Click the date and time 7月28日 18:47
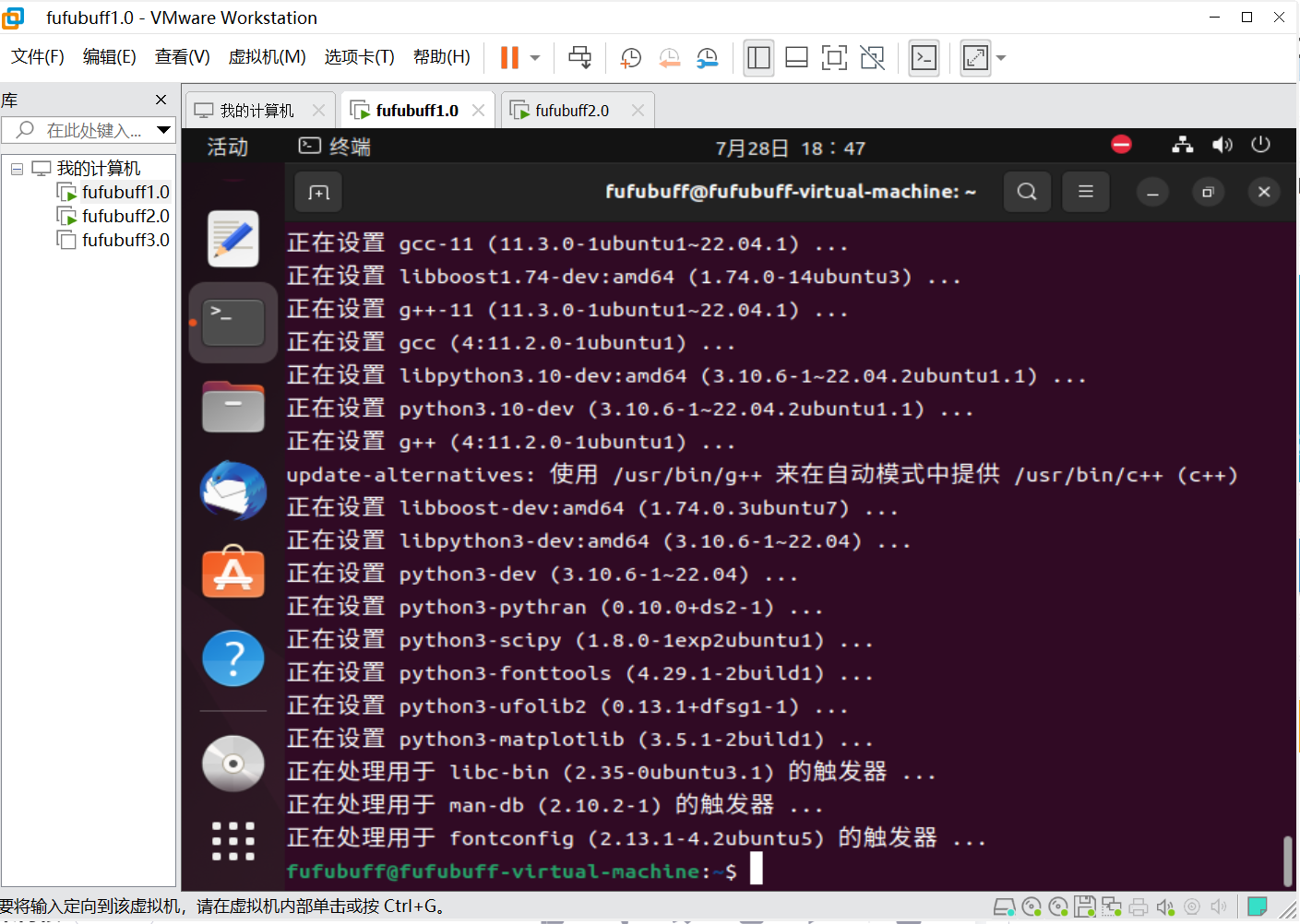 (x=791, y=148)
